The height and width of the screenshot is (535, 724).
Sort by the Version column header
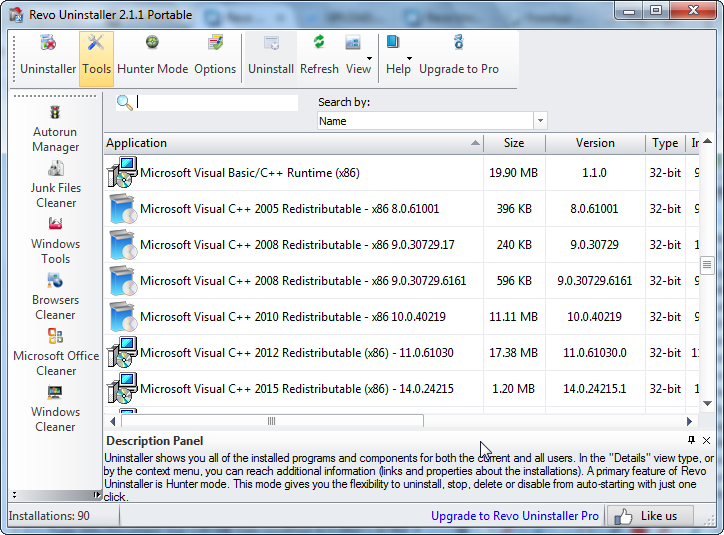(x=595, y=143)
